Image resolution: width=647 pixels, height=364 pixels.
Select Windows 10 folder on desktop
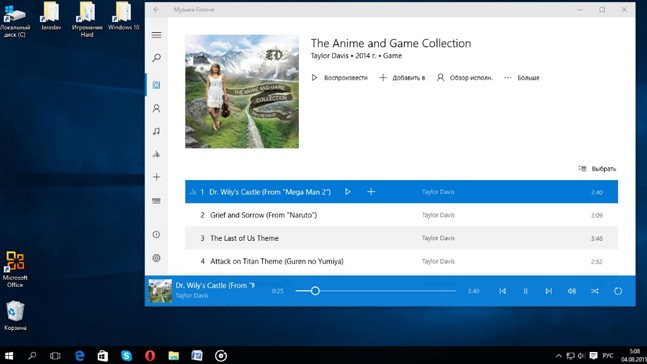123,17
